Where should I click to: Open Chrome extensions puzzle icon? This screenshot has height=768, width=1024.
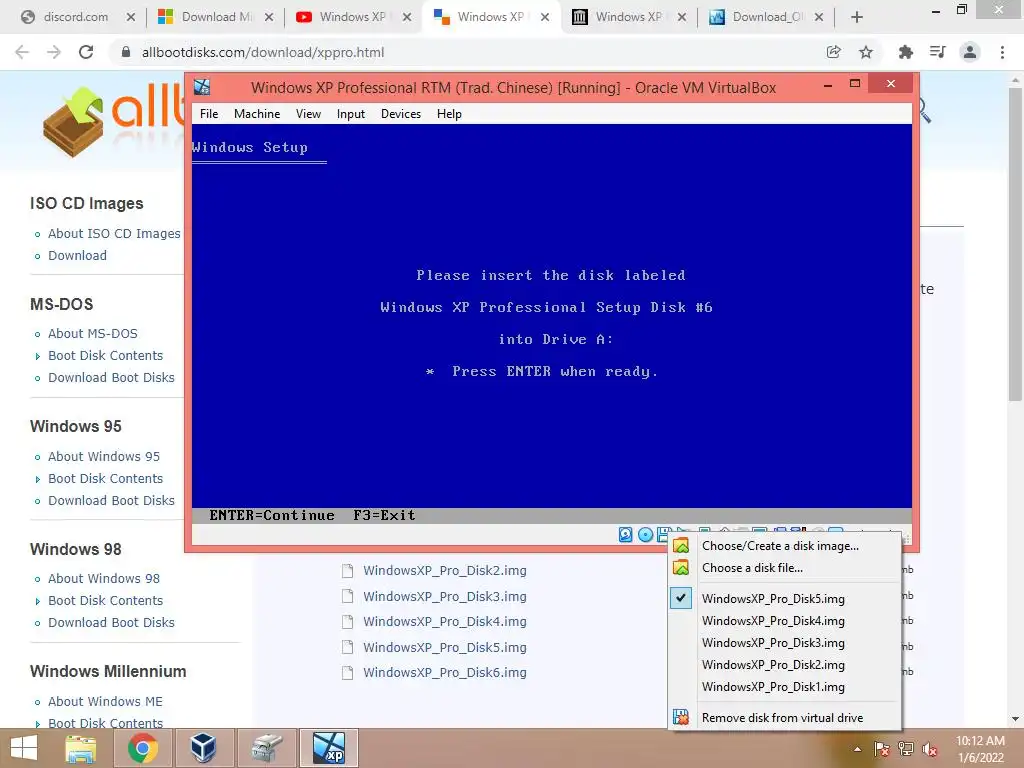tap(905, 52)
